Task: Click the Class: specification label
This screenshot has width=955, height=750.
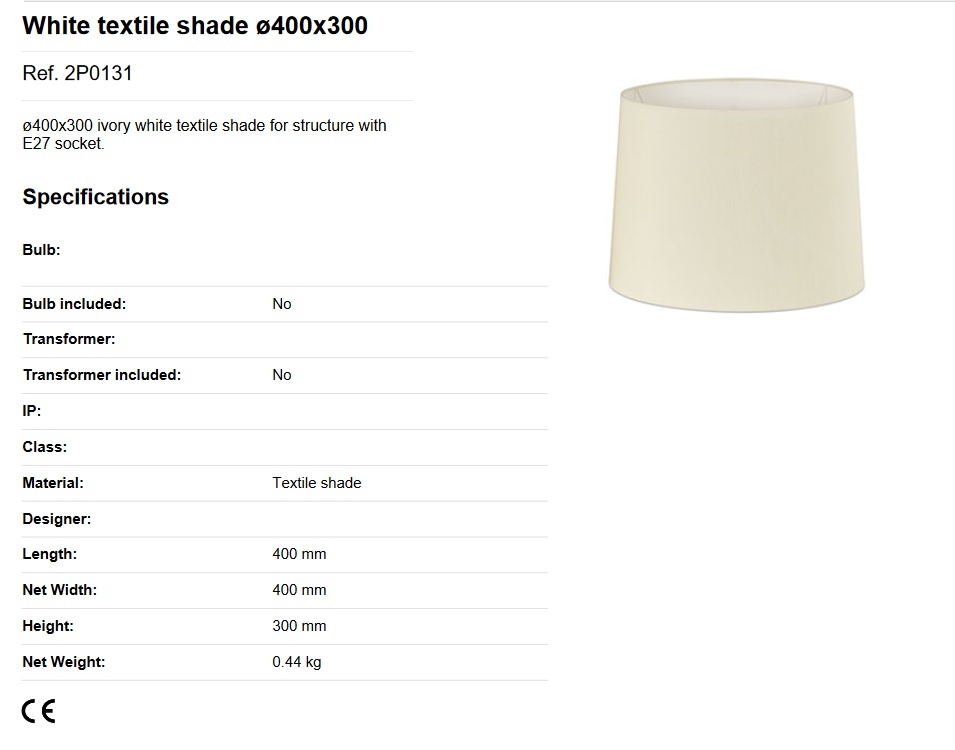Action: pos(44,447)
